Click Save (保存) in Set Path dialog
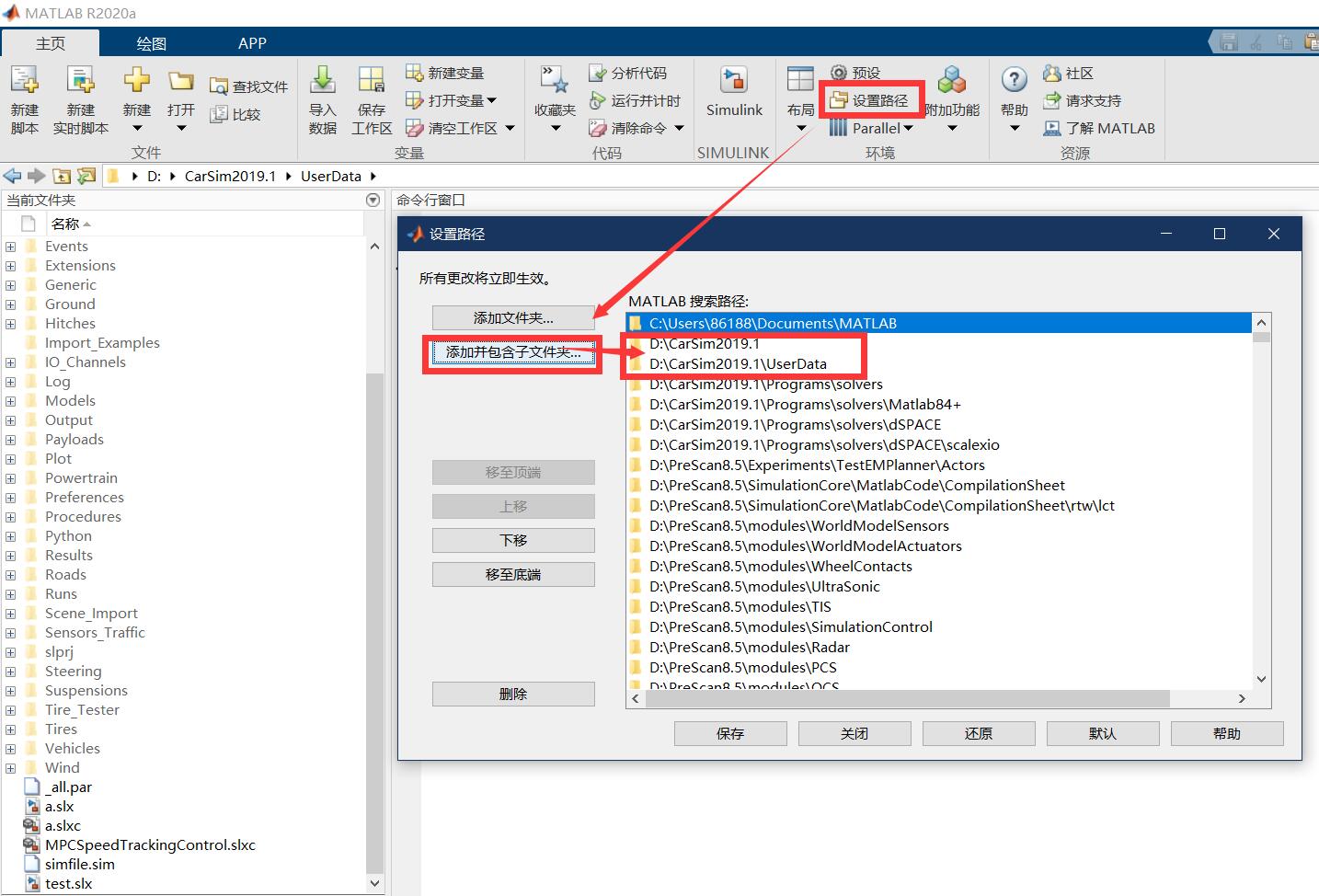 730,733
